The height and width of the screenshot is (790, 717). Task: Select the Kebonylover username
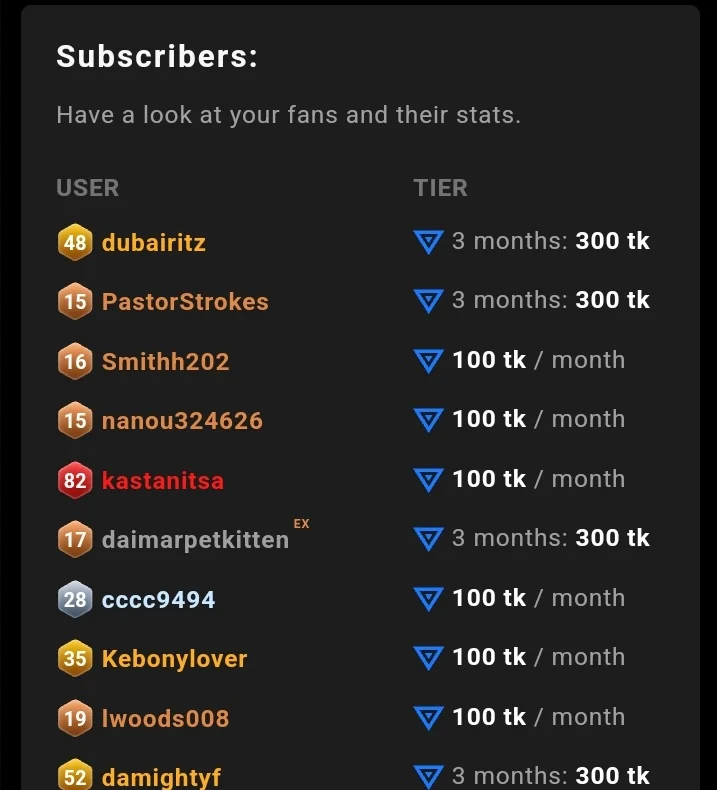click(174, 659)
